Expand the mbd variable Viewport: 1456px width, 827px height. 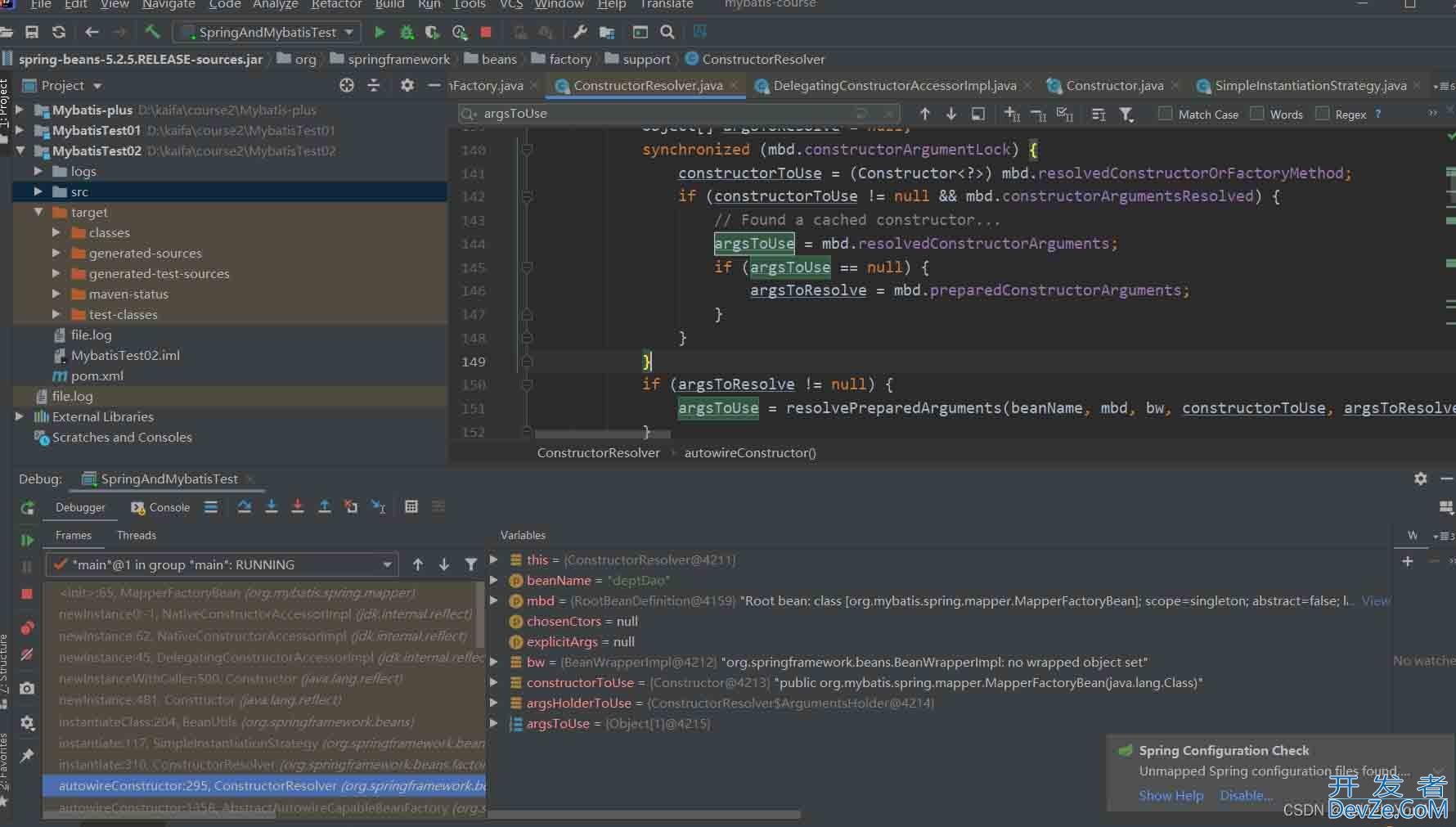pos(493,600)
